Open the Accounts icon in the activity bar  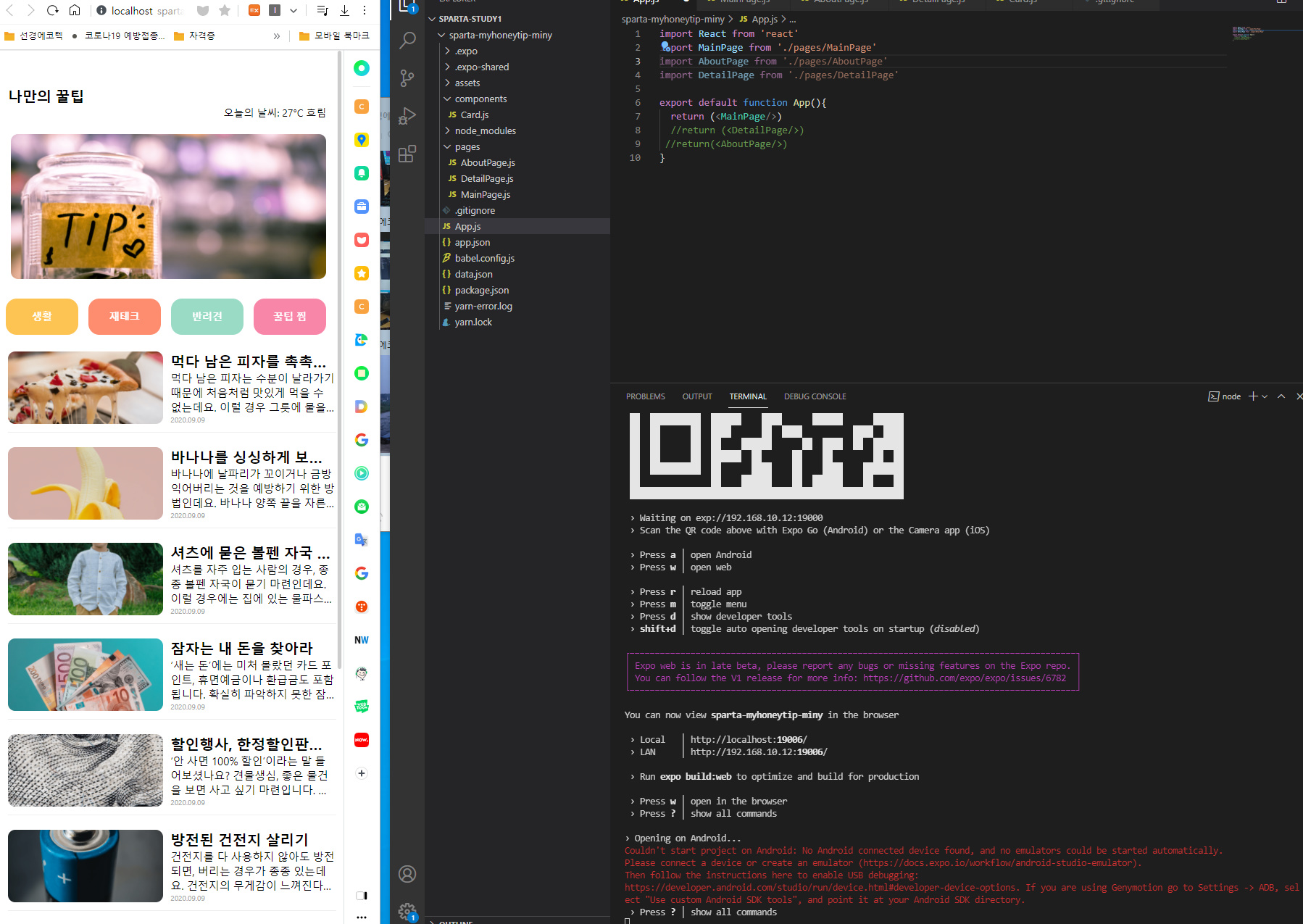407,874
